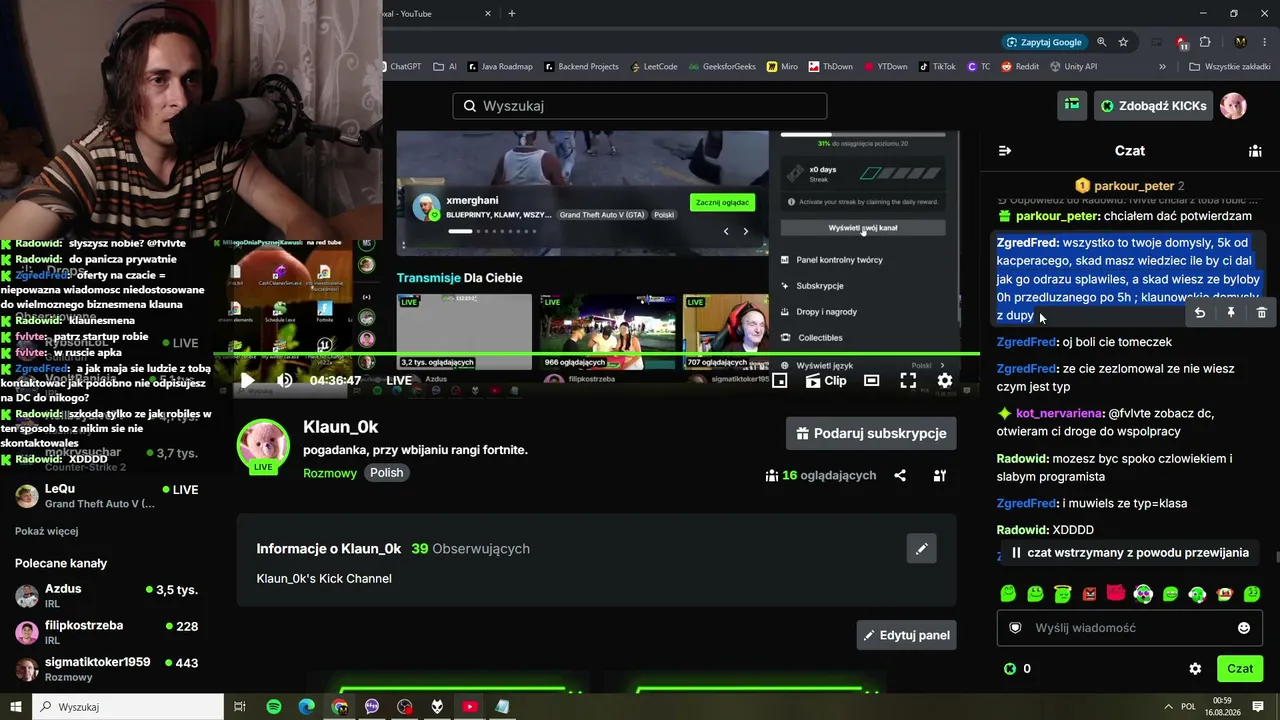Open the stream options icon beside share
Image resolution: width=1280 pixels, height=720 pixels.
point(940,476)
